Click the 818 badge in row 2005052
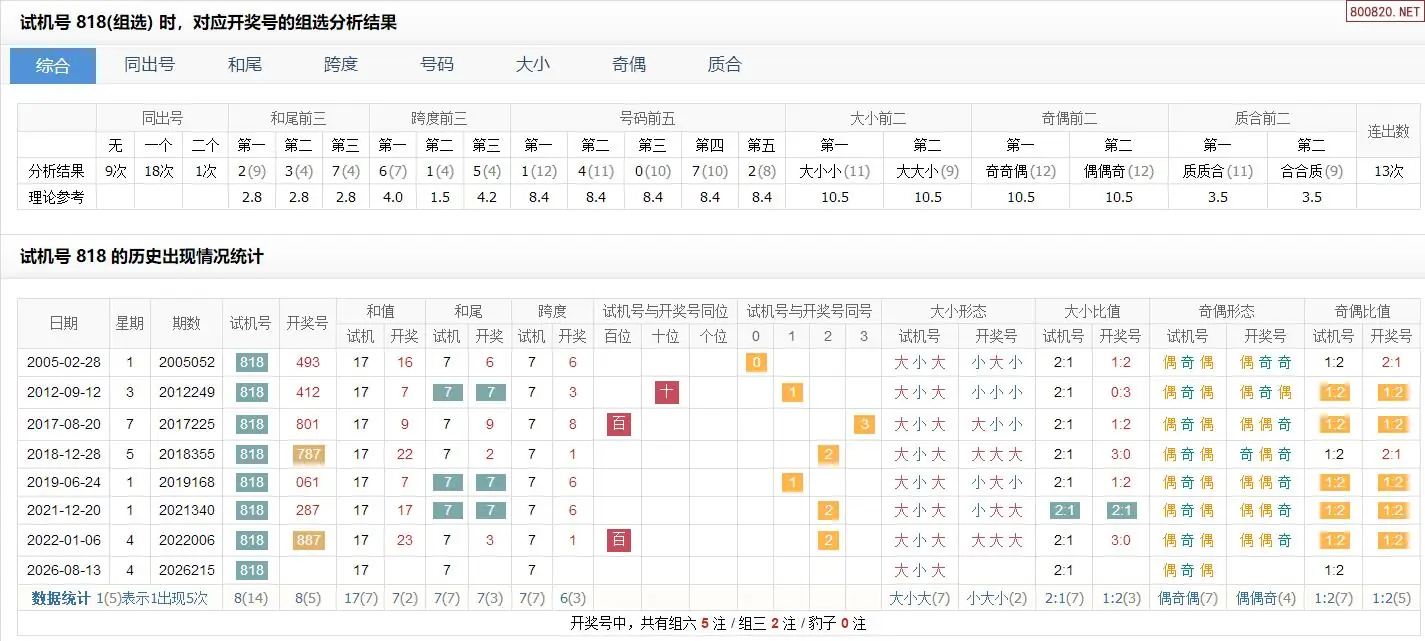 coord(251,363)
